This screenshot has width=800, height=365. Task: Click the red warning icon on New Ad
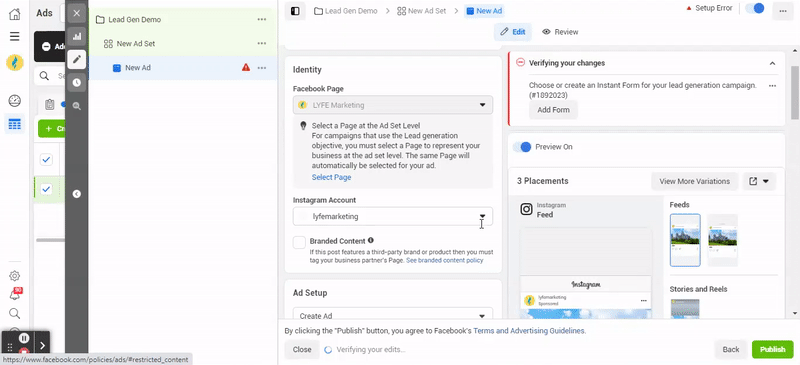click(x=246, y=67)
